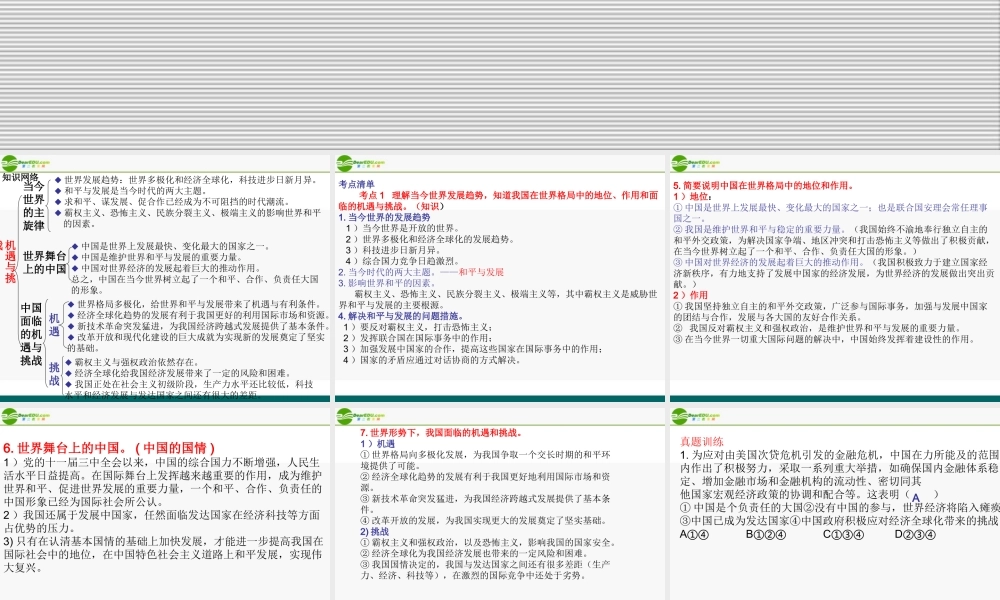Image resolution: width=1000 pixels, height=600 pixels.
Task: Click the BearEDU logo on the 知识网络 slide
Action: tap(26, 164)
